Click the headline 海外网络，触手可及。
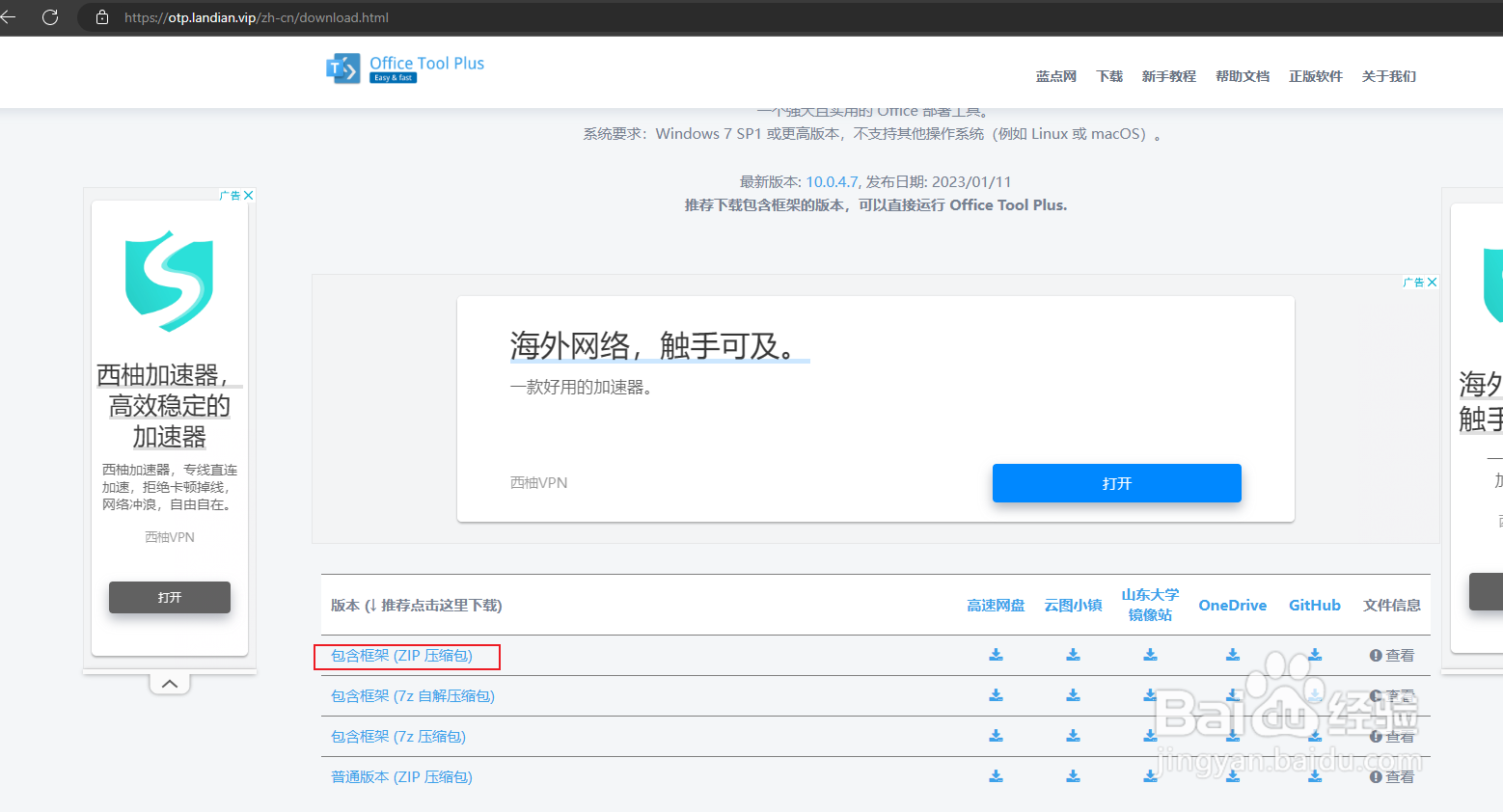 pos(660,345)
